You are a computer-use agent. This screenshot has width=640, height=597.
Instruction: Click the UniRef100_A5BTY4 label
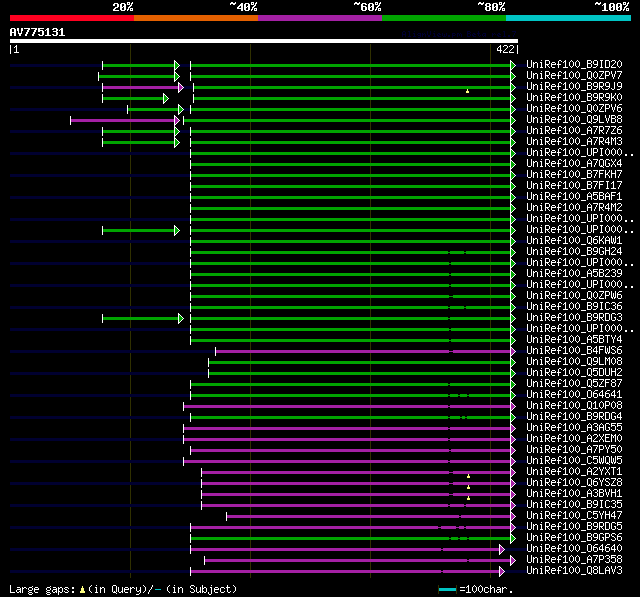[x=574, y=340]
